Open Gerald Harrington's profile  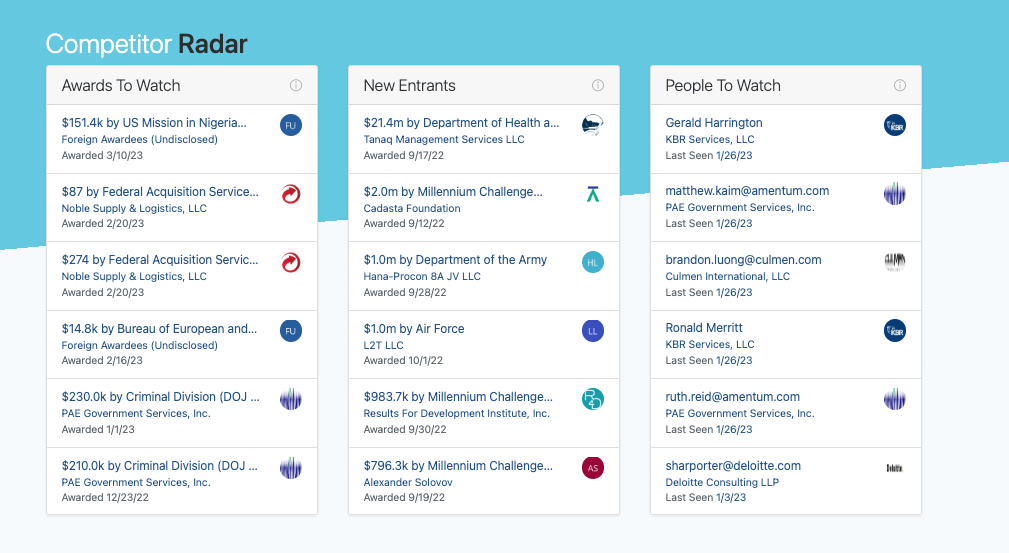714,123
